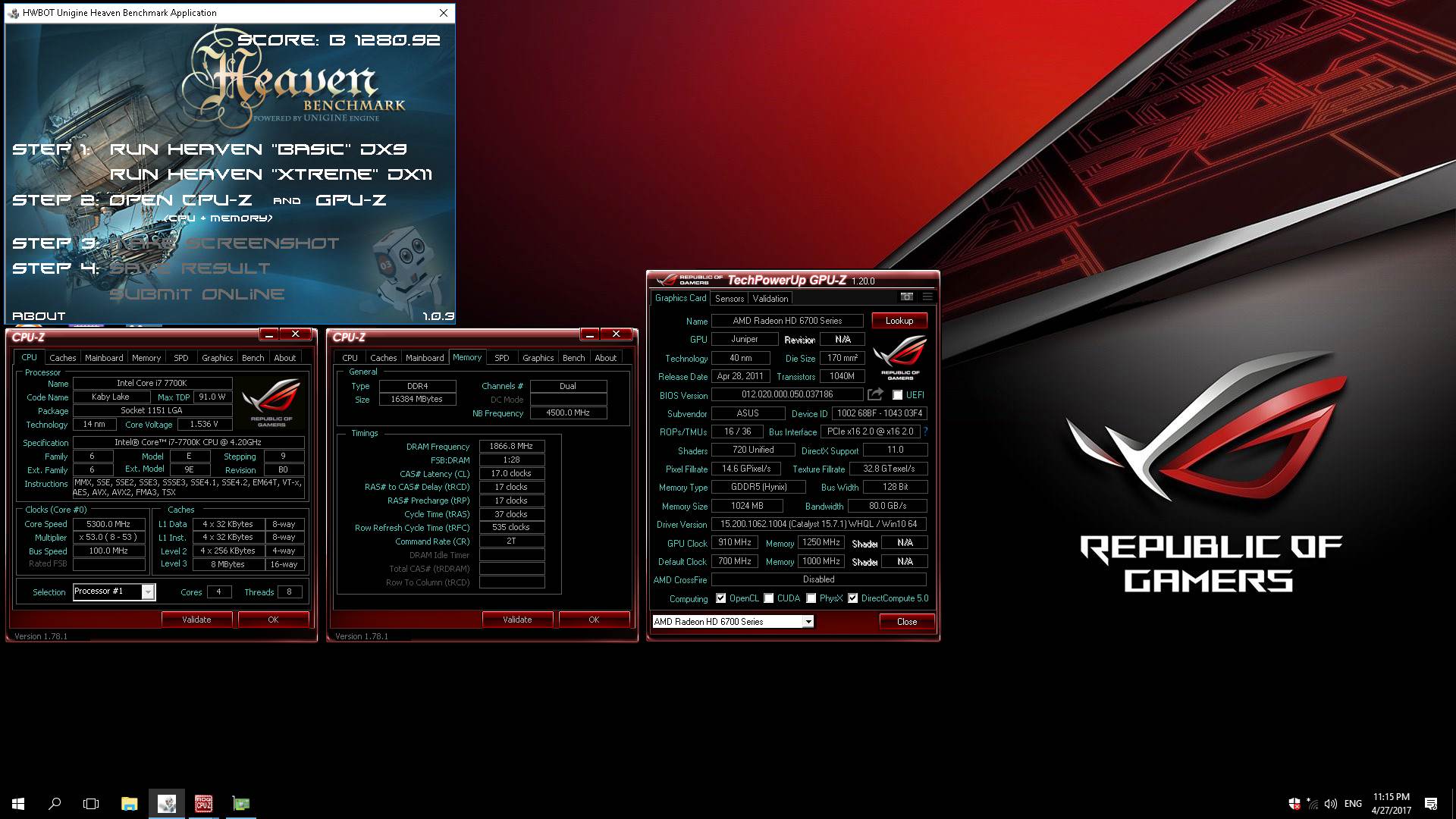Open Caches tab in left CPU-Z window
The height and width of the screenshot is (819, 1456).
click(x=63, y=358)
